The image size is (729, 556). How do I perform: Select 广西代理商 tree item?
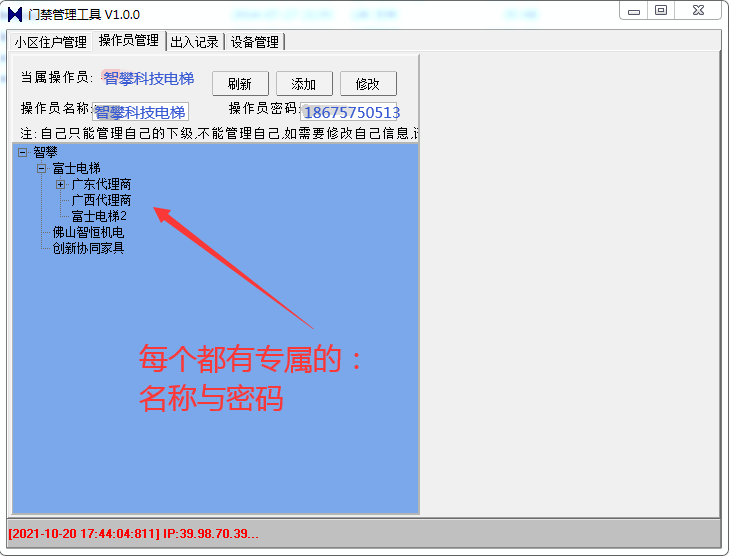101,200
